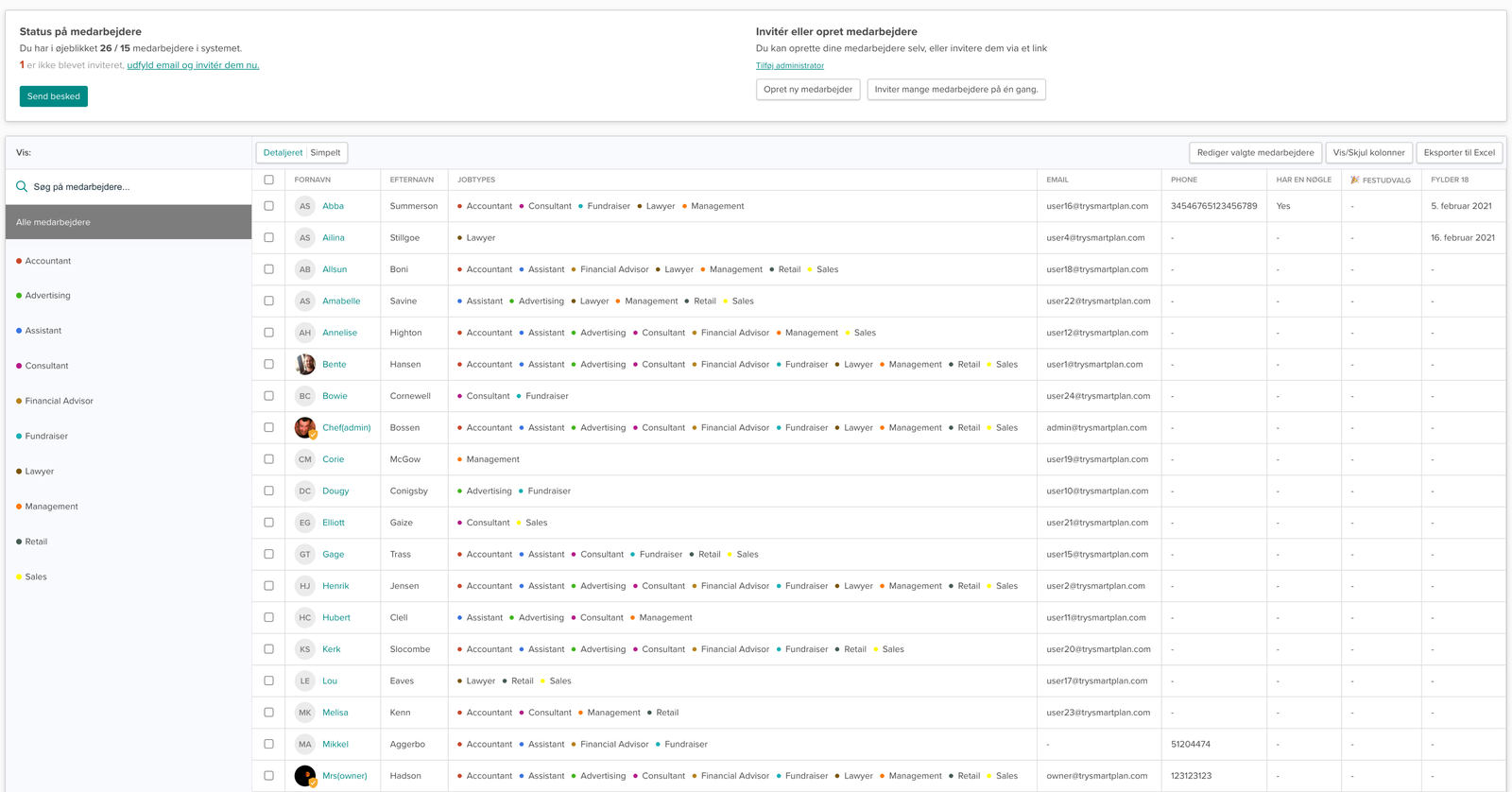This screenshot has height=792, width=1512.
Task: Open the Tilføj administrator link
Action: tap(790, 66)
